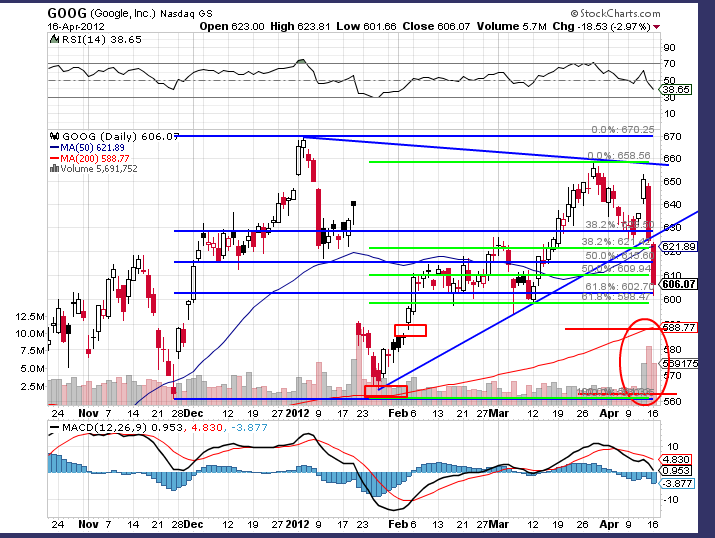Viewport: 715px width, 538px height.
Task: Click the RSI(14) legend icon
Action: point(54,39)
